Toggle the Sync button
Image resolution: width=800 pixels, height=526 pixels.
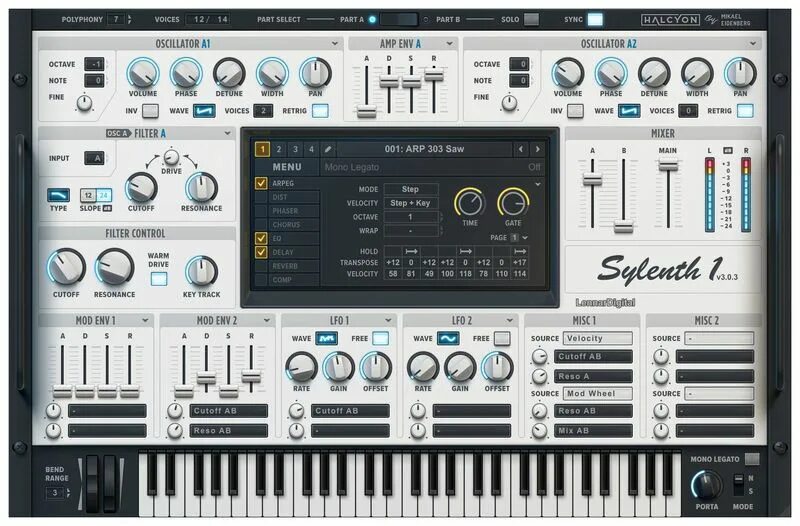point(595,19)
